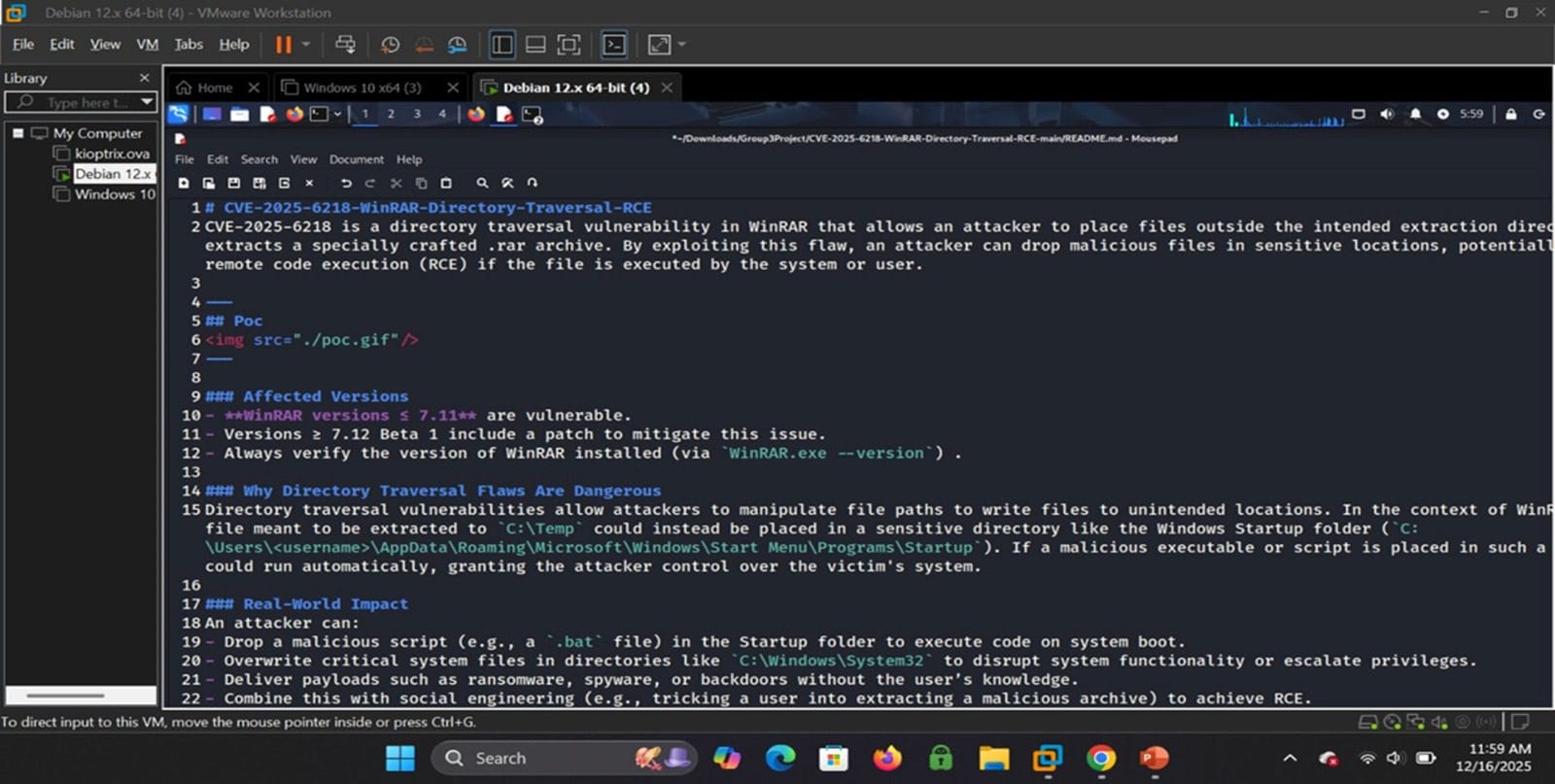
Task: Collapse the My Computer tree node
Action: tap(17, 133)
